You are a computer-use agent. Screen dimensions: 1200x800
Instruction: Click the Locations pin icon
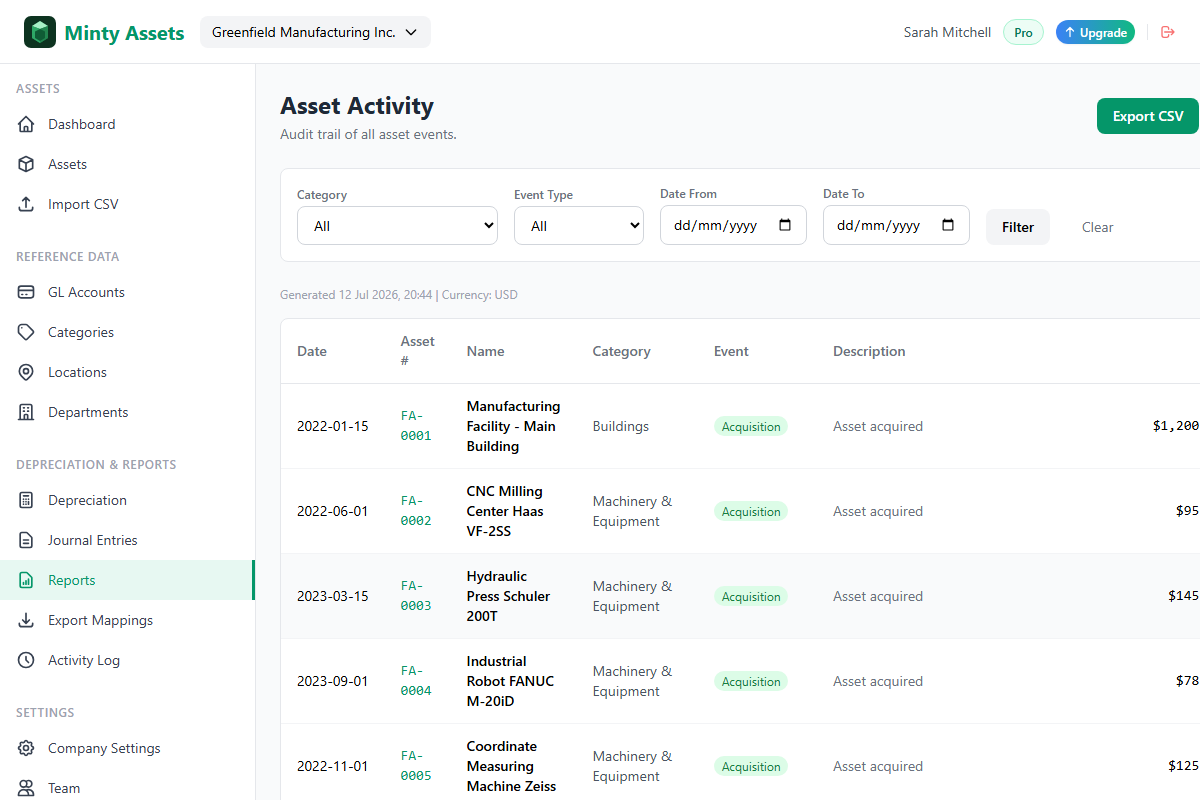click(x=27, y=372)
